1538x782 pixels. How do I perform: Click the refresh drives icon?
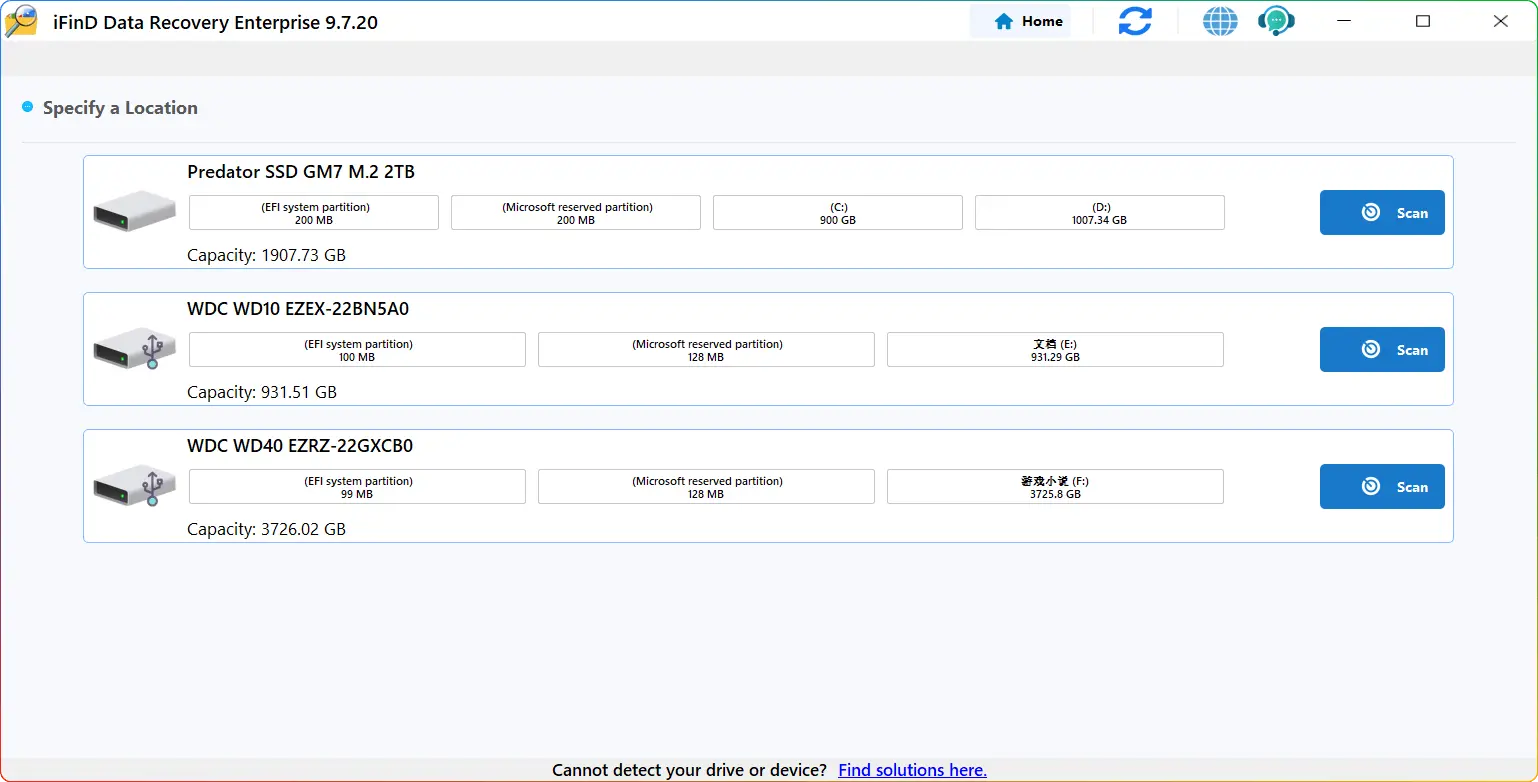tap(1134, 21)
